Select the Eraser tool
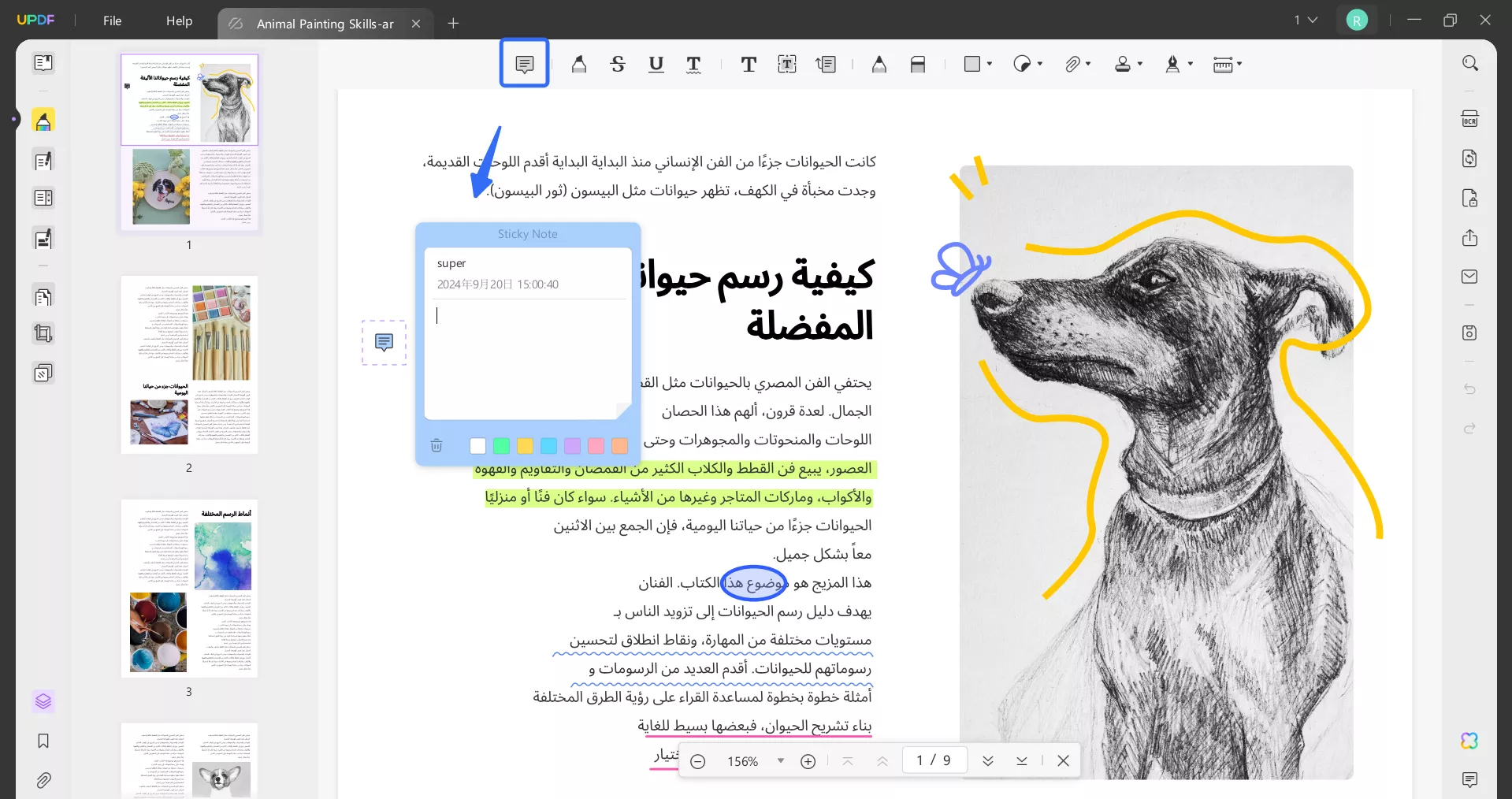The width and height of the screenshot is (1512, 799). tap(918, 64)
